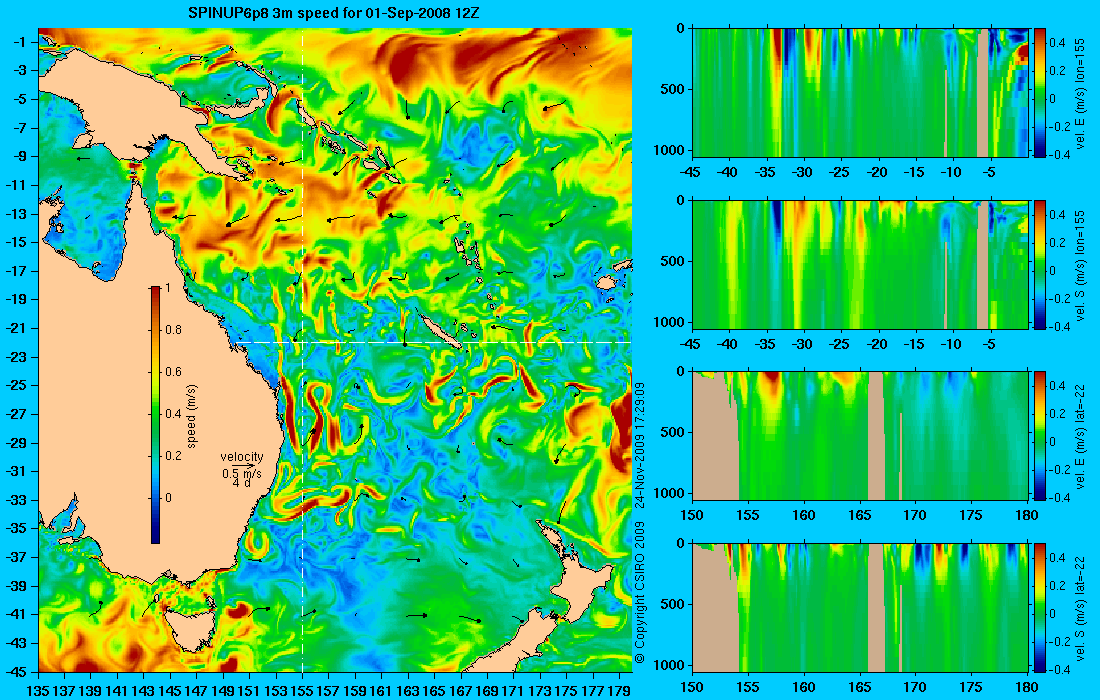
Task: Click "-20" on the vel. S lon=155 panel axis
Action: 877,344
